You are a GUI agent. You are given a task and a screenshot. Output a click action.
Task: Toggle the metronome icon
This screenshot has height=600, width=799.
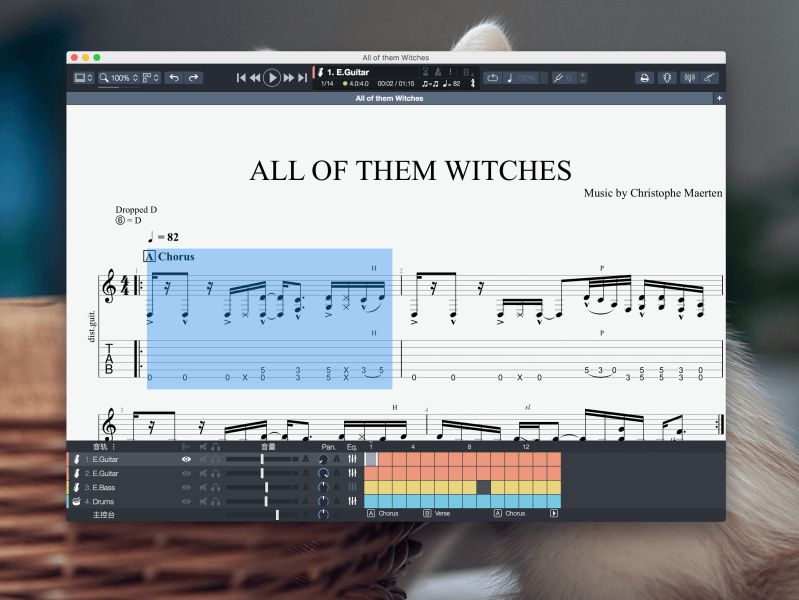pos(438,72)
